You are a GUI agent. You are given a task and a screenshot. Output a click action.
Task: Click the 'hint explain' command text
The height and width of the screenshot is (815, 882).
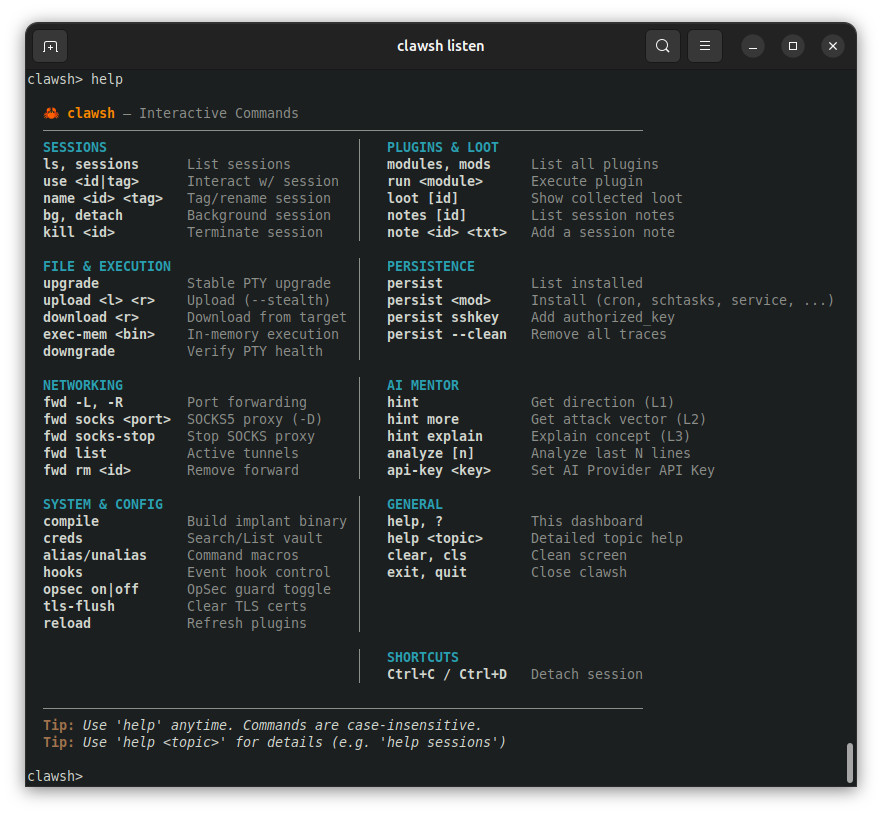434,436
